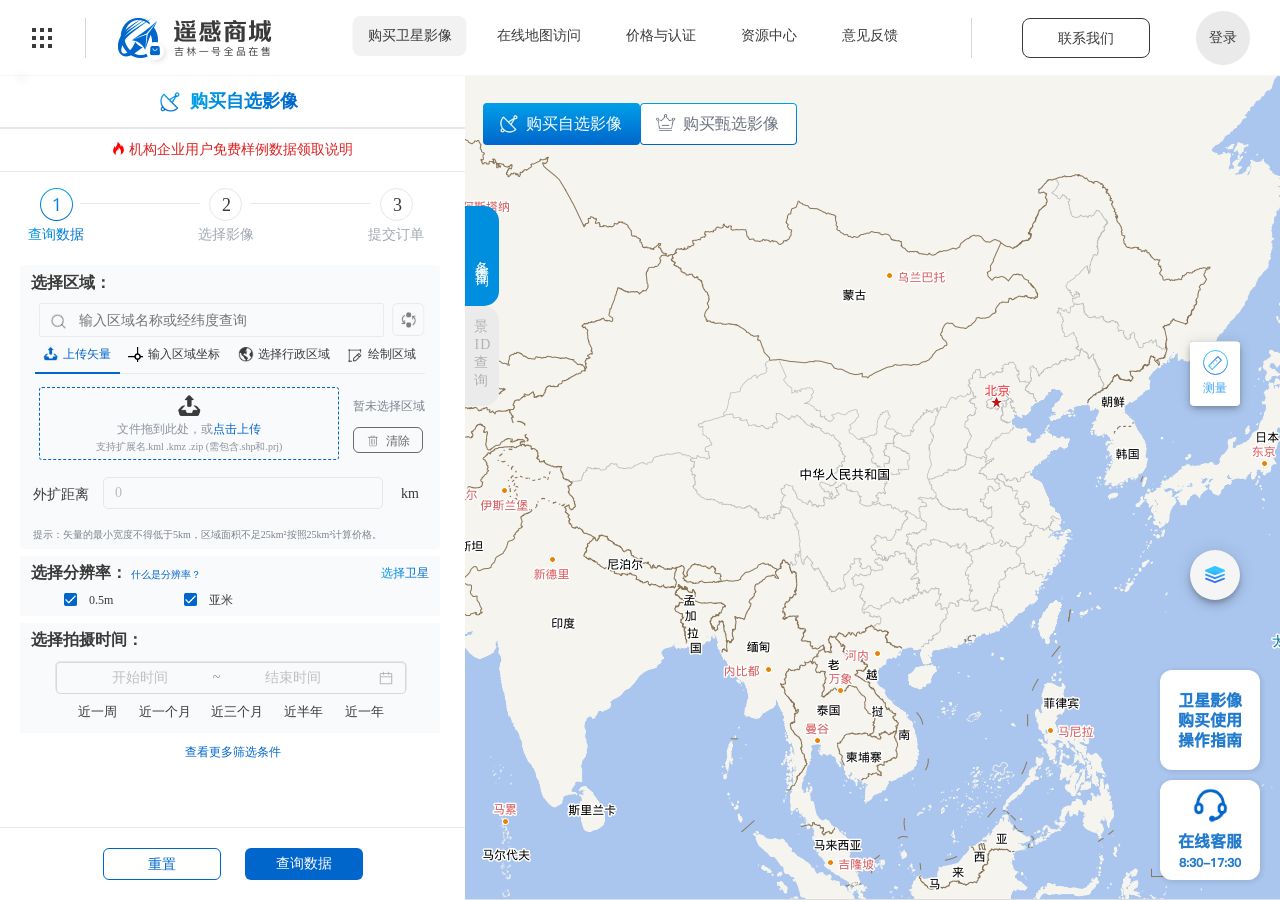The image size is (1280, 900).
Task: Switch to the 选择行政区域 tab
Action: pos(284,354)
